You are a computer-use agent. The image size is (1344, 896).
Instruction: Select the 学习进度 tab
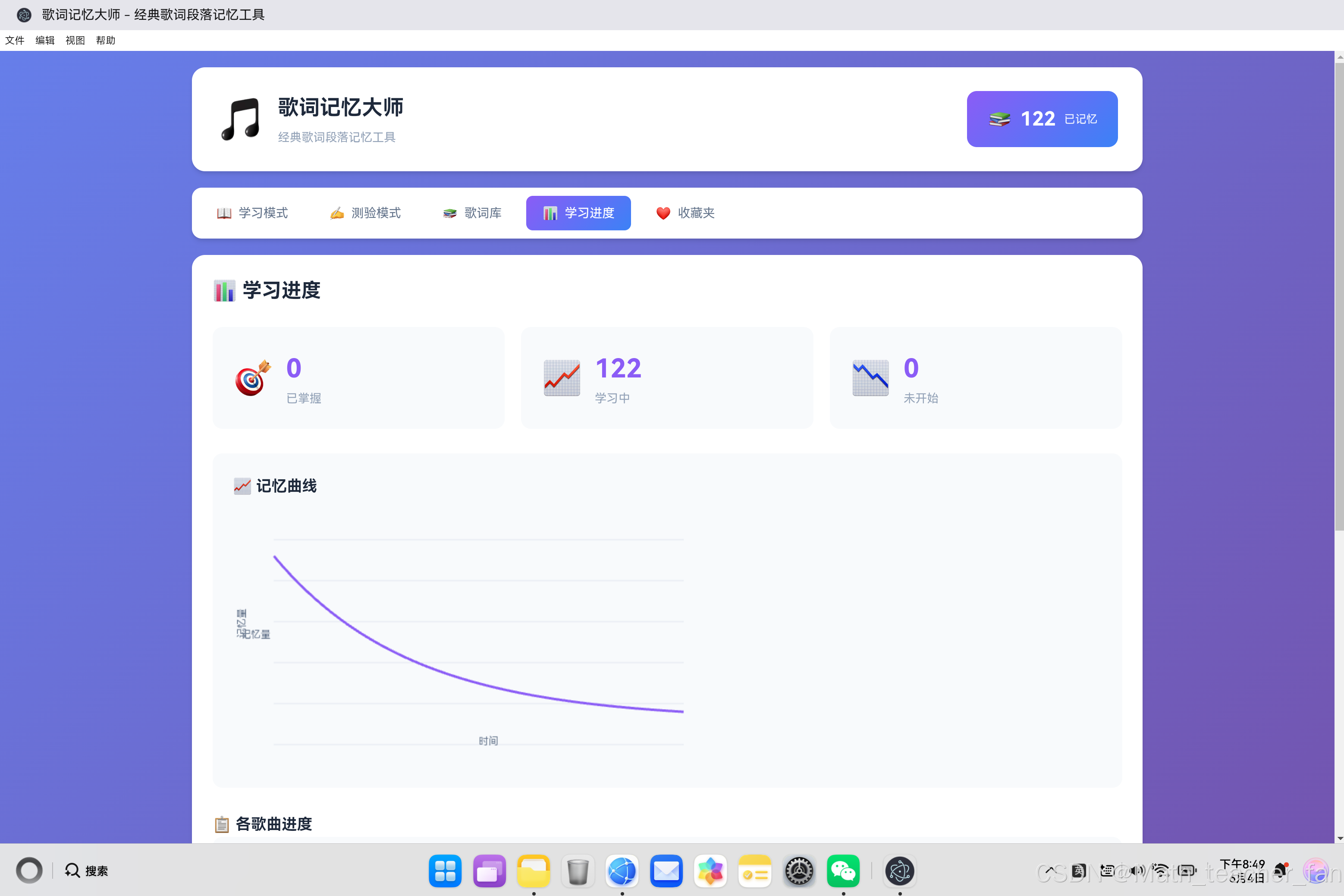point(578,213)
